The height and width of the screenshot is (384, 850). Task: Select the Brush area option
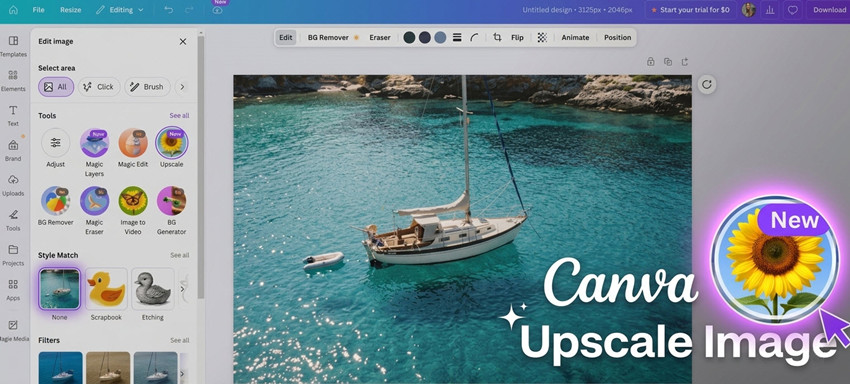pyautogui.click(x=147, y=87)
